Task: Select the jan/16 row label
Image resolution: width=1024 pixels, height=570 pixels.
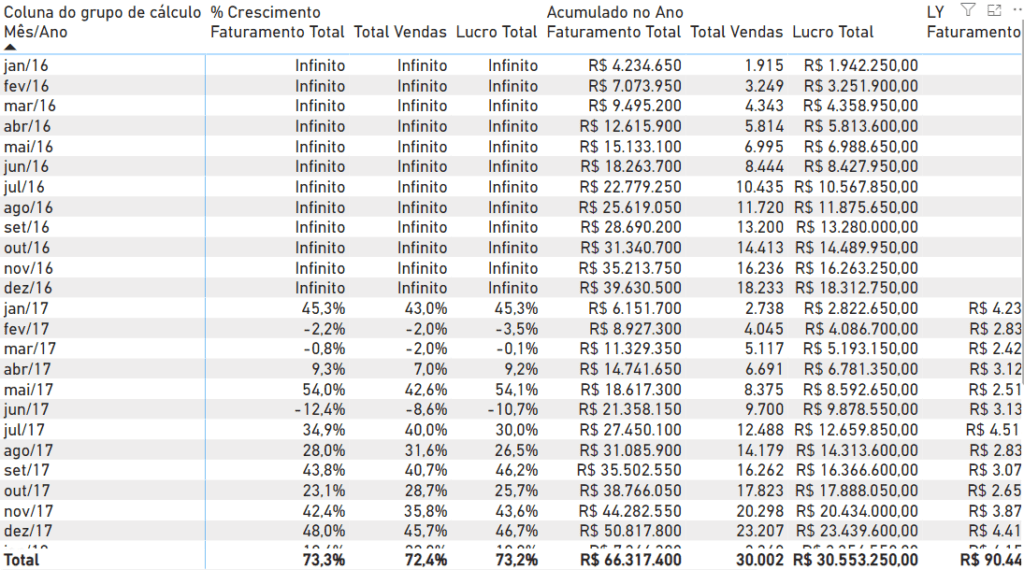Action: [x=26, y=66]
